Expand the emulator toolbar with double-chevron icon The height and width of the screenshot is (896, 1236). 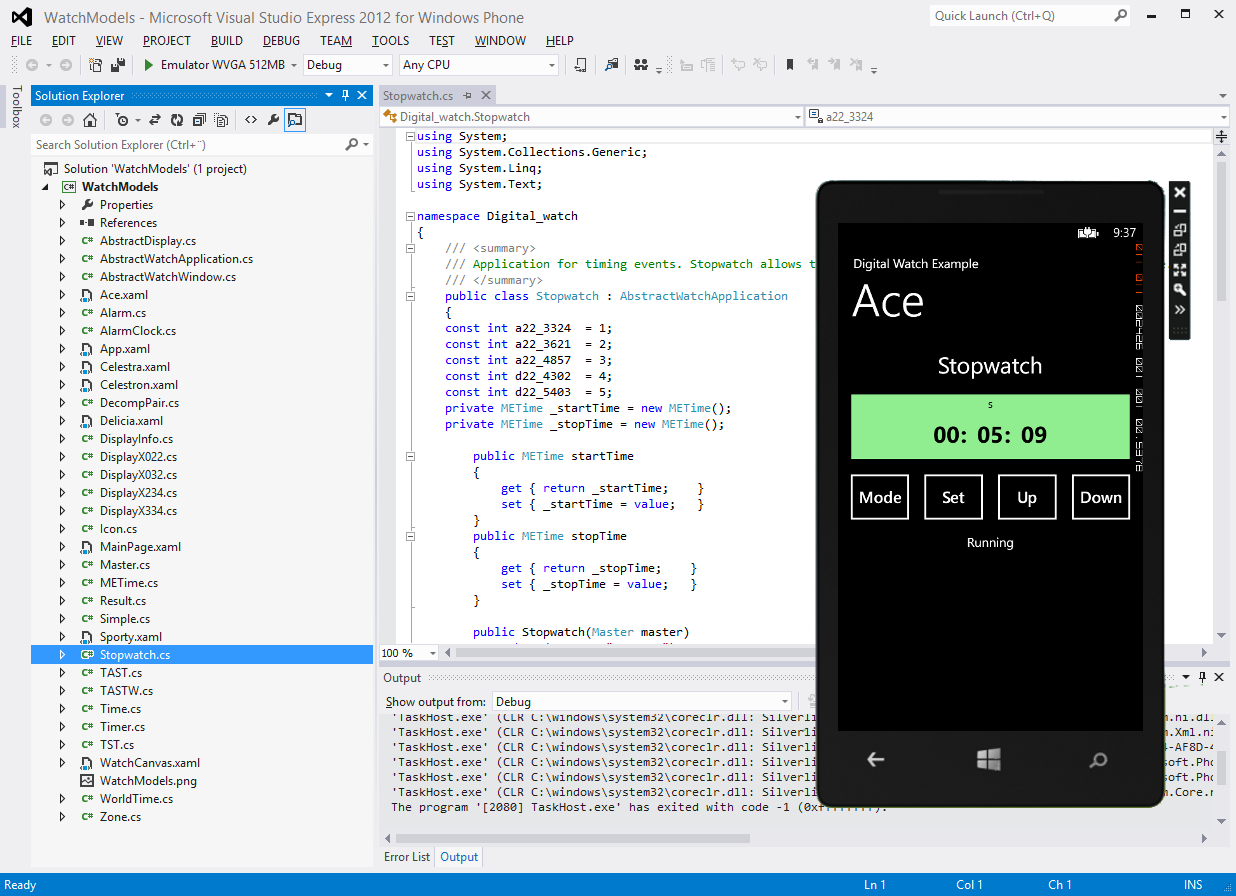1180,309
